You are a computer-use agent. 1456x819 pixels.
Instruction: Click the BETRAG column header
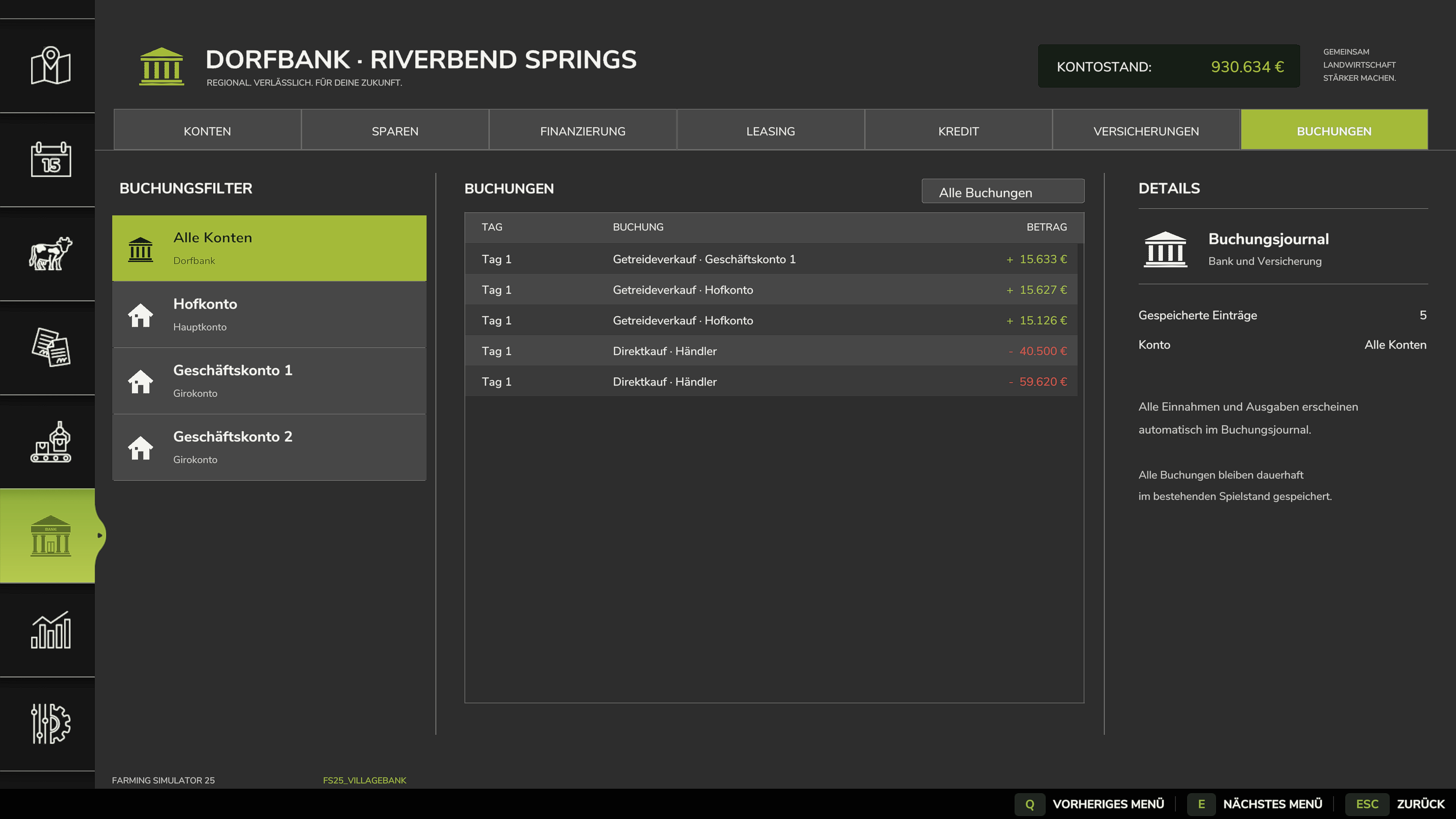tap(1046, 227)
